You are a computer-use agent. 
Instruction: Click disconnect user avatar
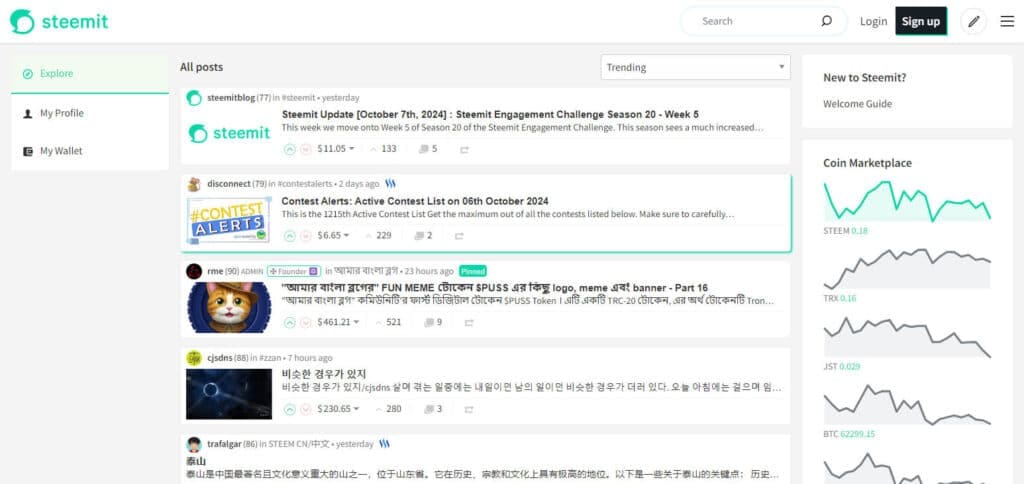click(x=194, y=184)
